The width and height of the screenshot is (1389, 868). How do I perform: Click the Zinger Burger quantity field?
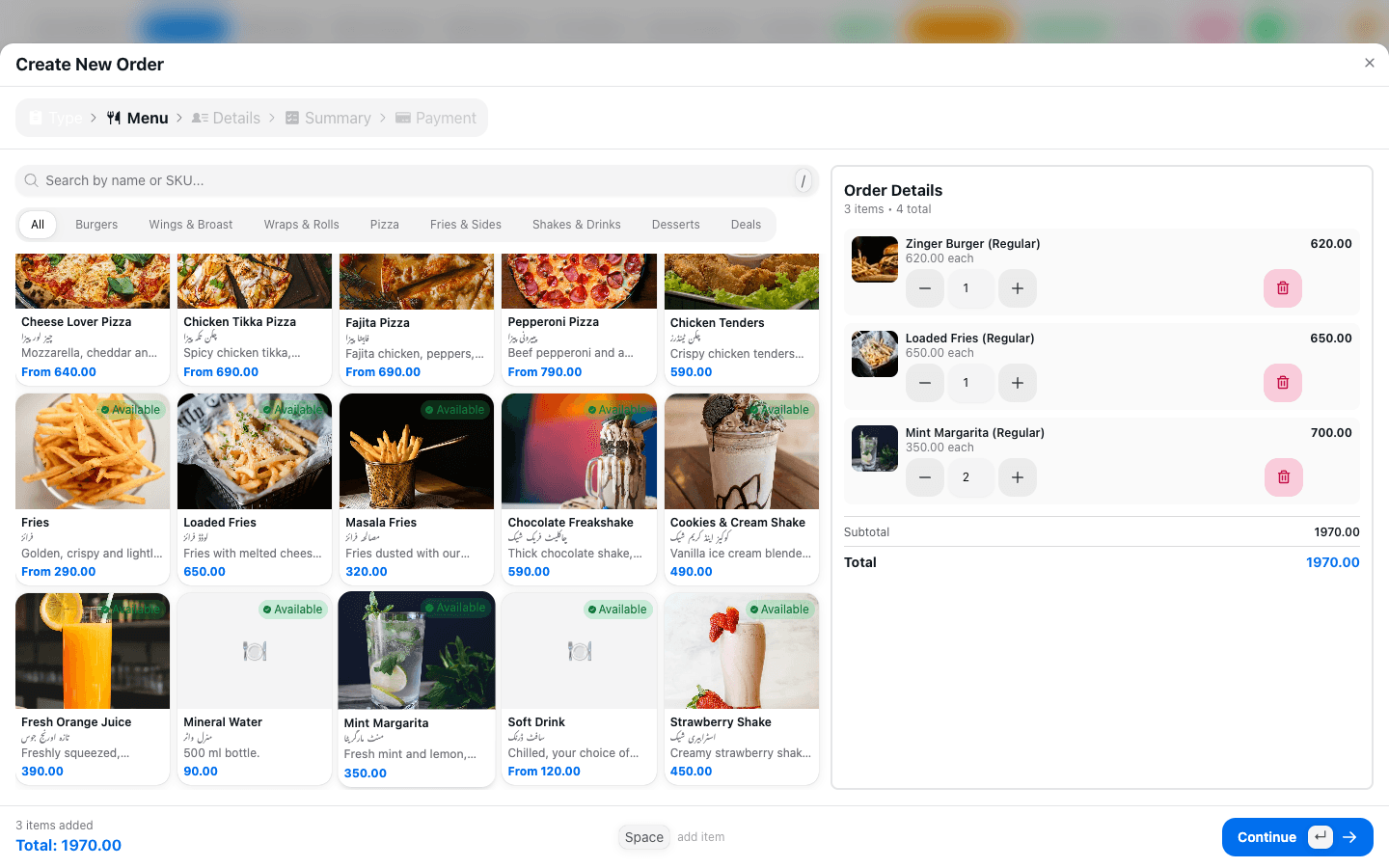click(x=970, y=288)
